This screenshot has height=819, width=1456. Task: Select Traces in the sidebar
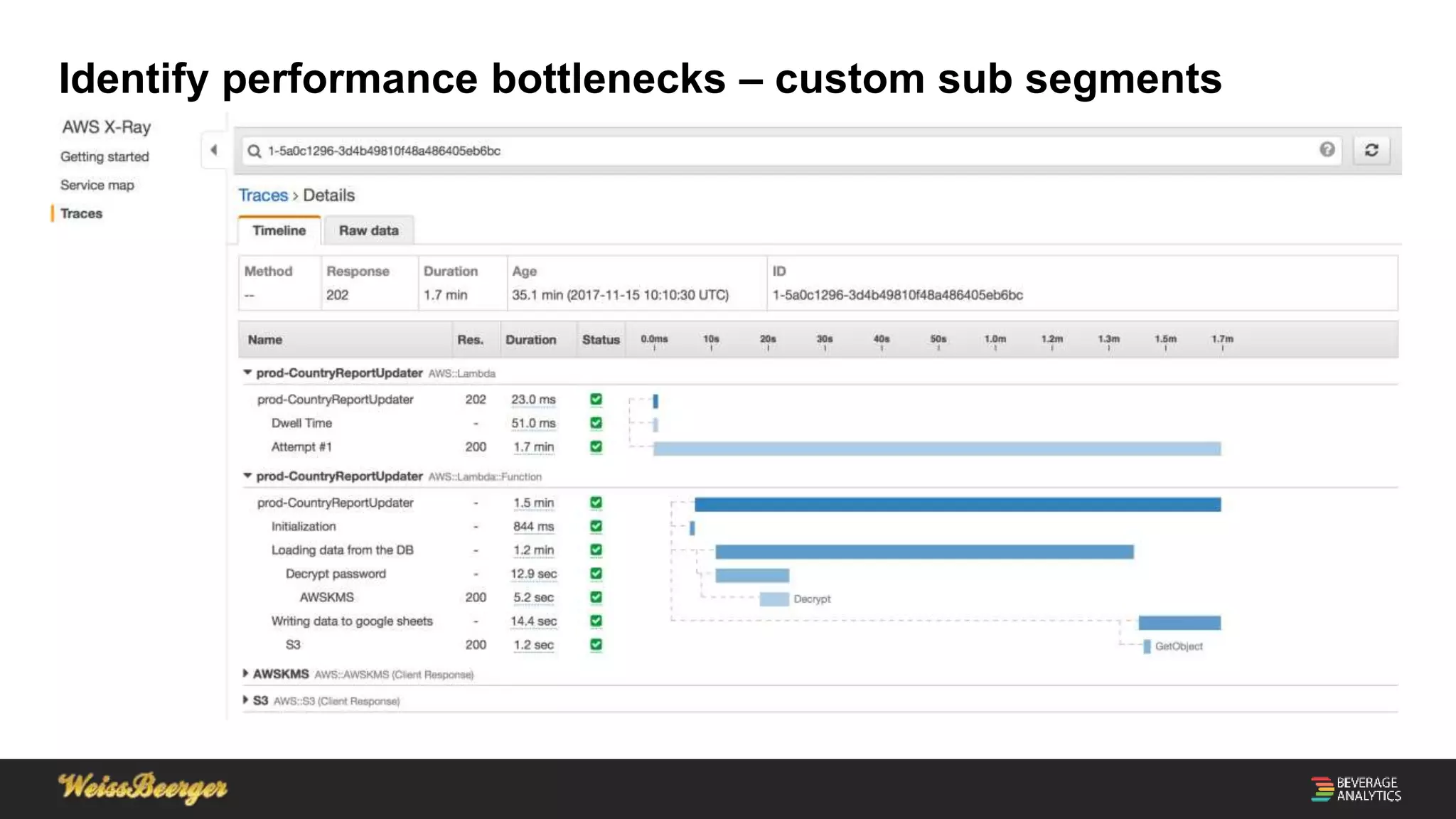[x=81, y=213]
